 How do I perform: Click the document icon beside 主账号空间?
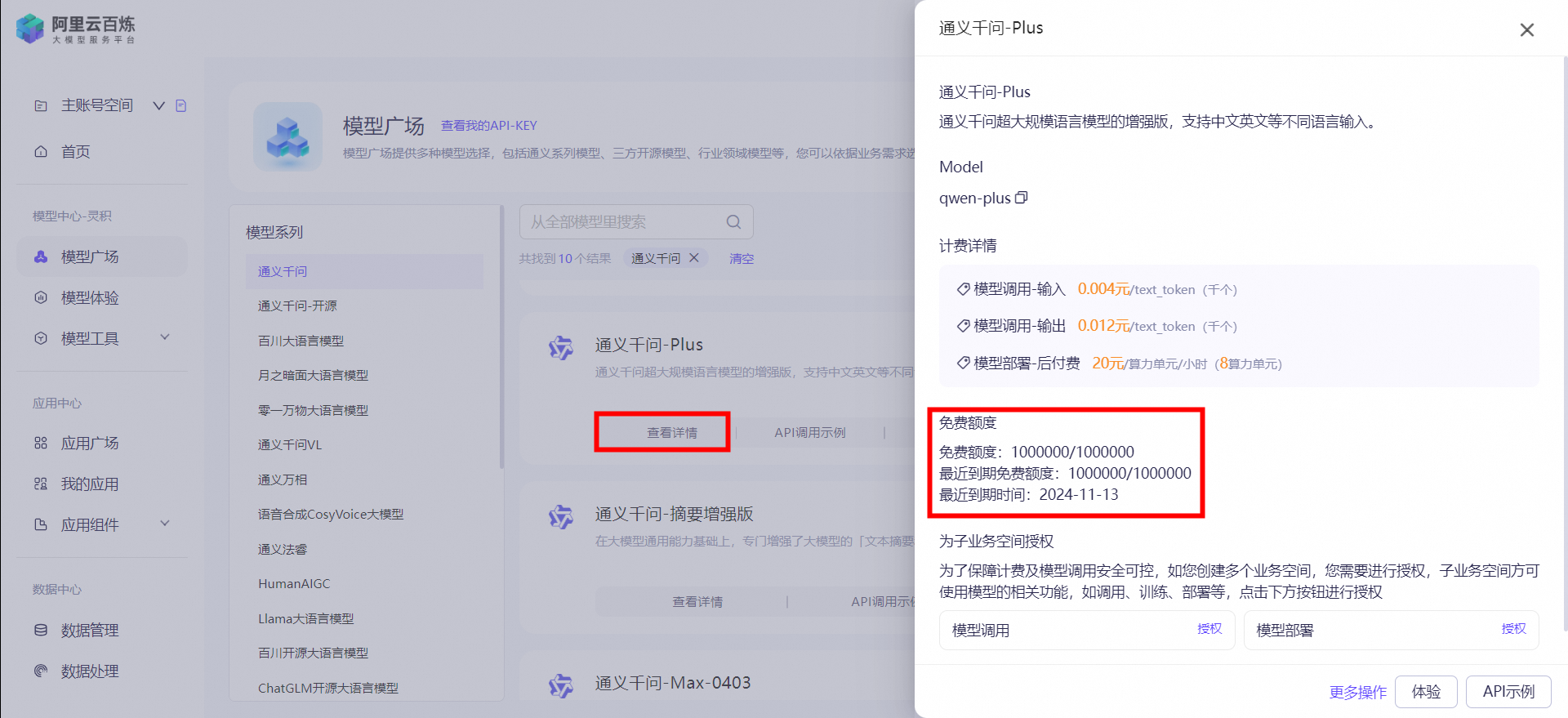click(x=181, y=105)
